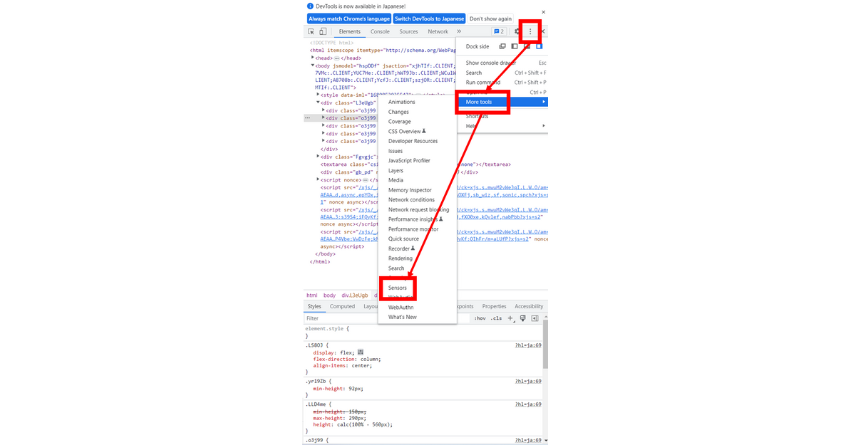Expand the head element node
Screen dimensions: 850x445
coord(312,58)
